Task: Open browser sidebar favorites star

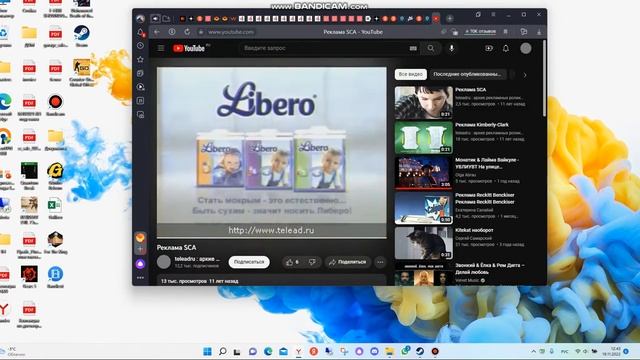Action: pos(140,60)
